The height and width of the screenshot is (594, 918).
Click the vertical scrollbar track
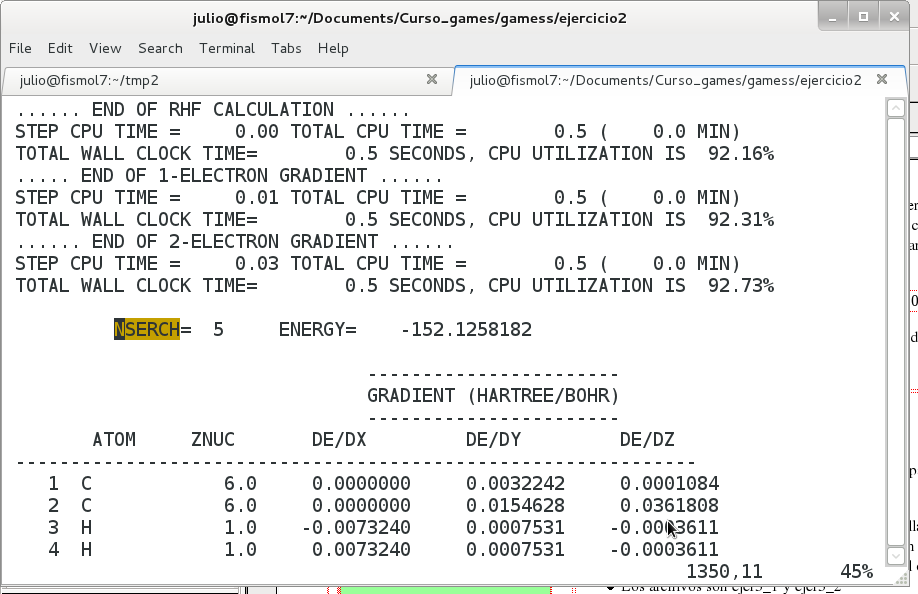click(897, 330)
